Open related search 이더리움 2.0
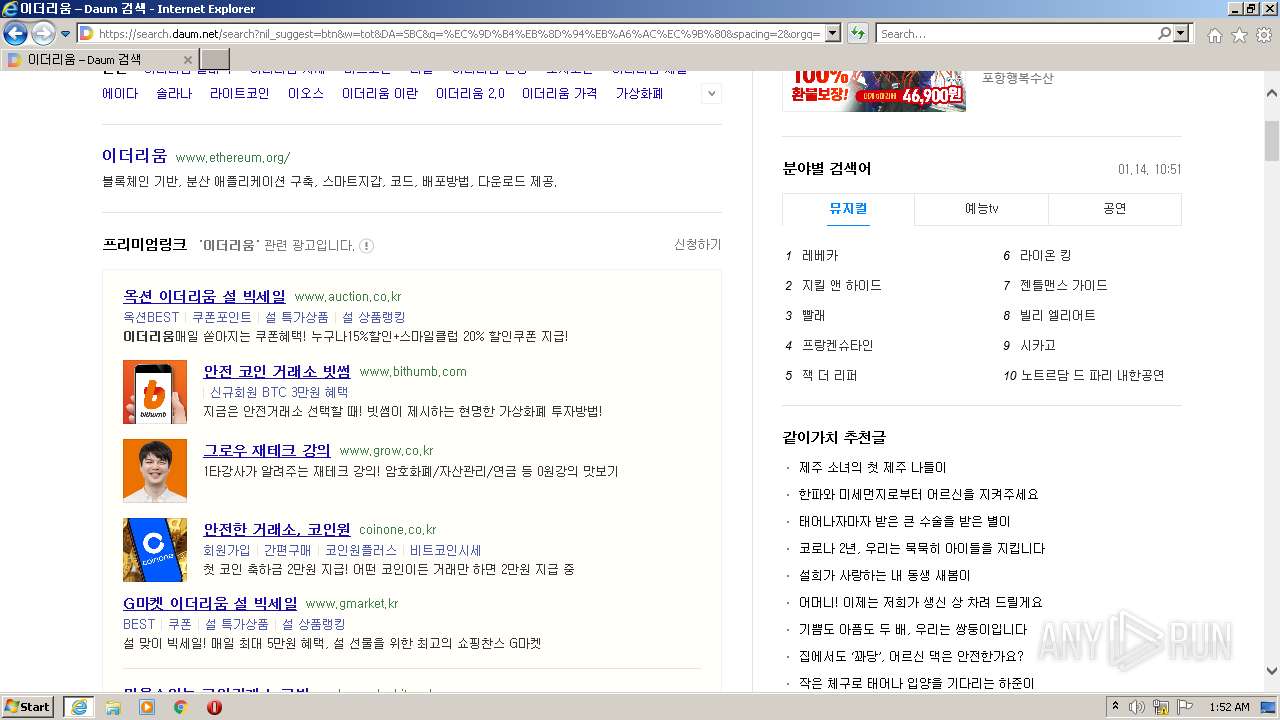1280x720 pixels. pyautogui.click(x=470, y=94)
